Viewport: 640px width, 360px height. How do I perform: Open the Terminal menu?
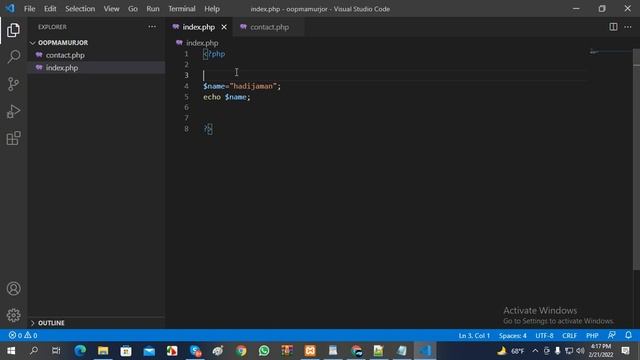(182, 9)
